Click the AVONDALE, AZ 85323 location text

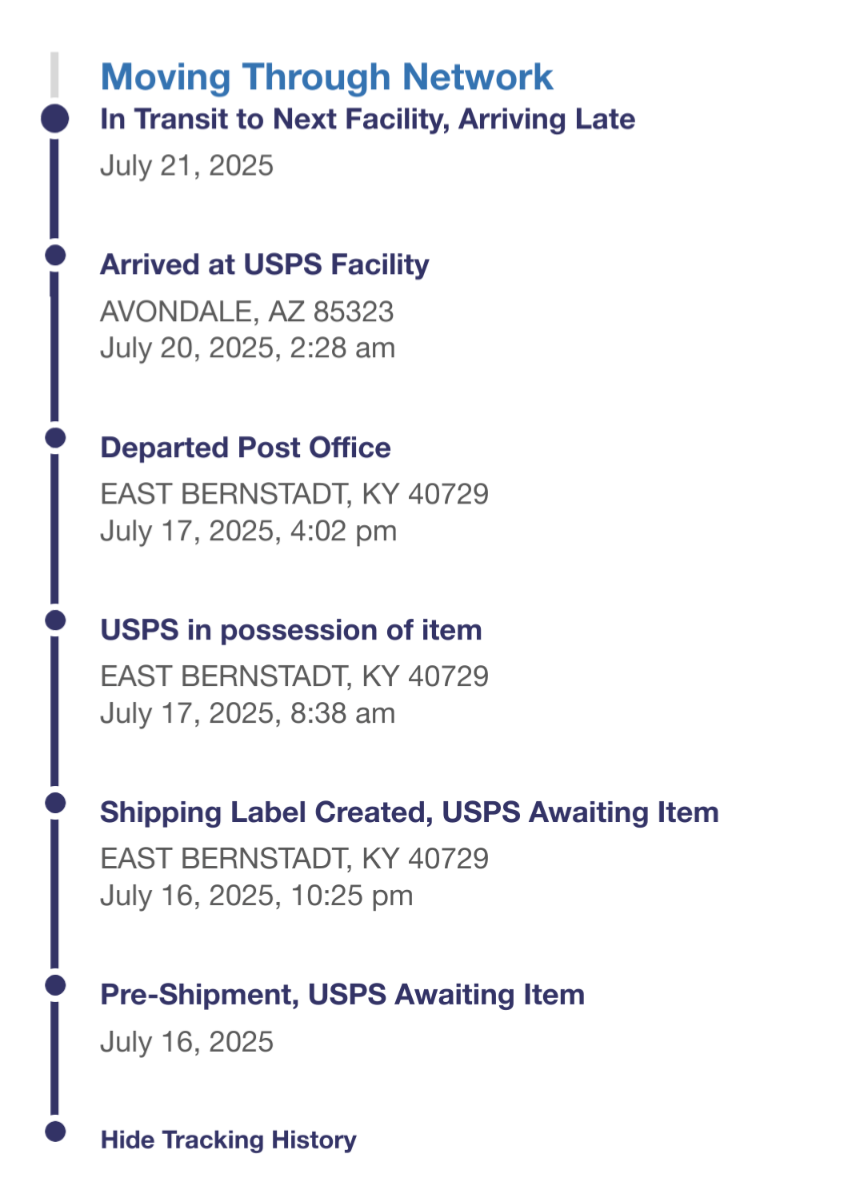pos(247,312)
